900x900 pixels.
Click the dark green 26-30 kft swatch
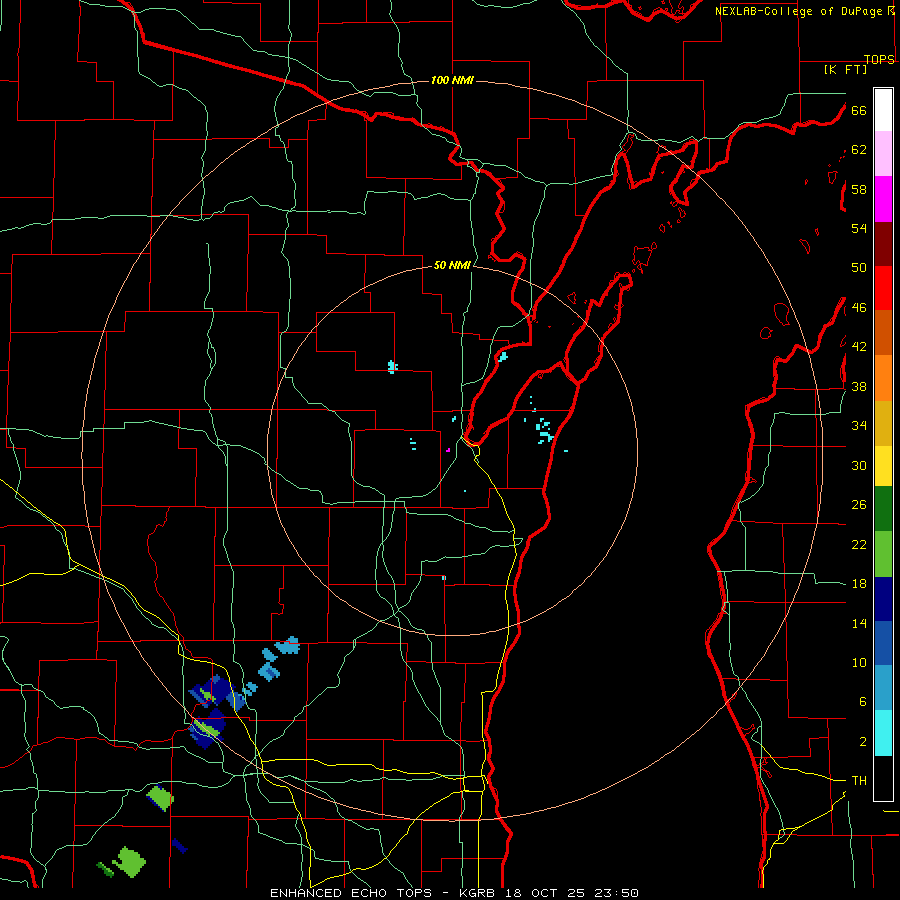[x=883, y=509]
